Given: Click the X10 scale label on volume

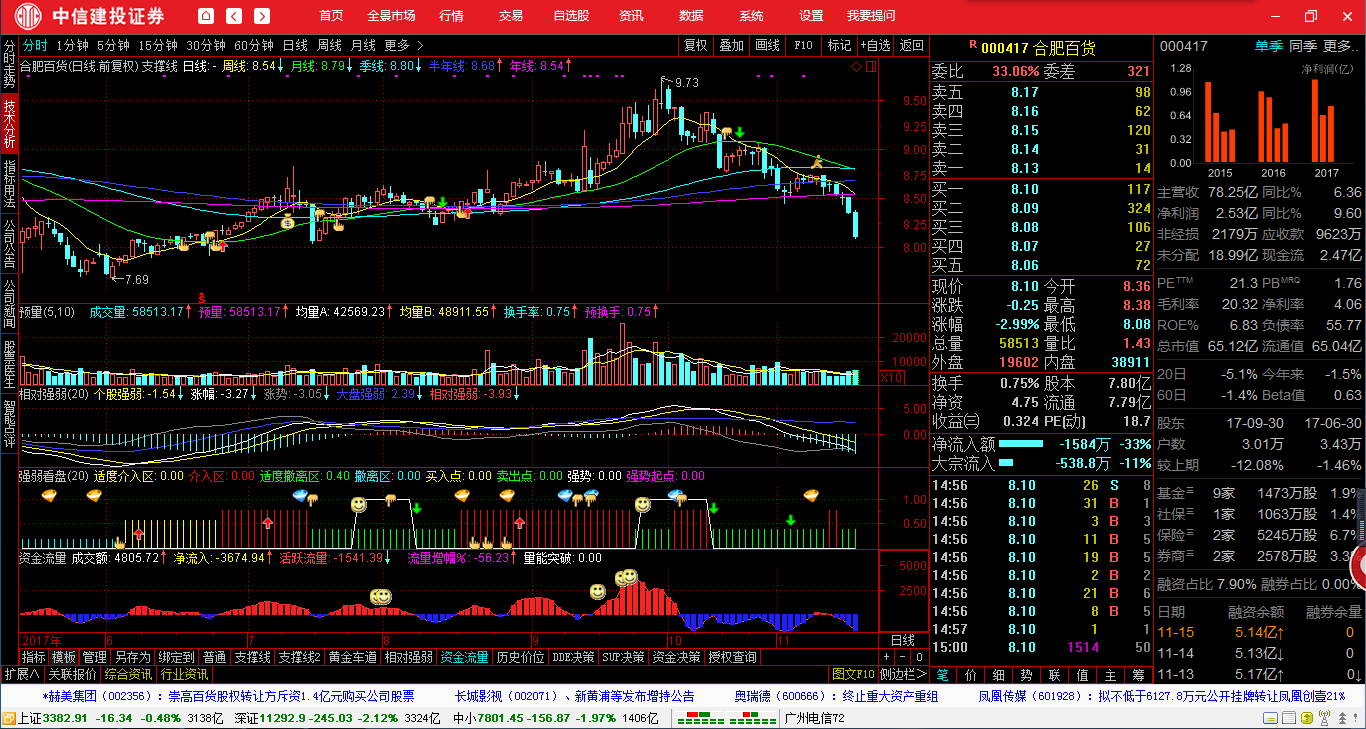Looking at the screenshot, I should click(890, 378).
